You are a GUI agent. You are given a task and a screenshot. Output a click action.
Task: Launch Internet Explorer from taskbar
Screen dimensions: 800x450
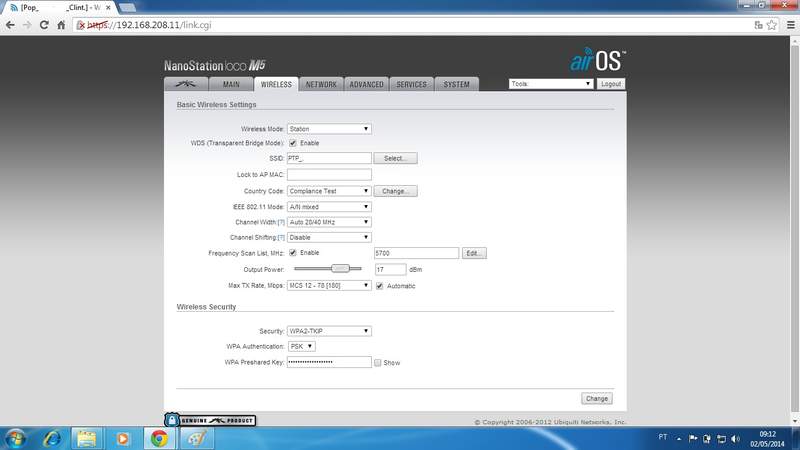click(52, 438)
